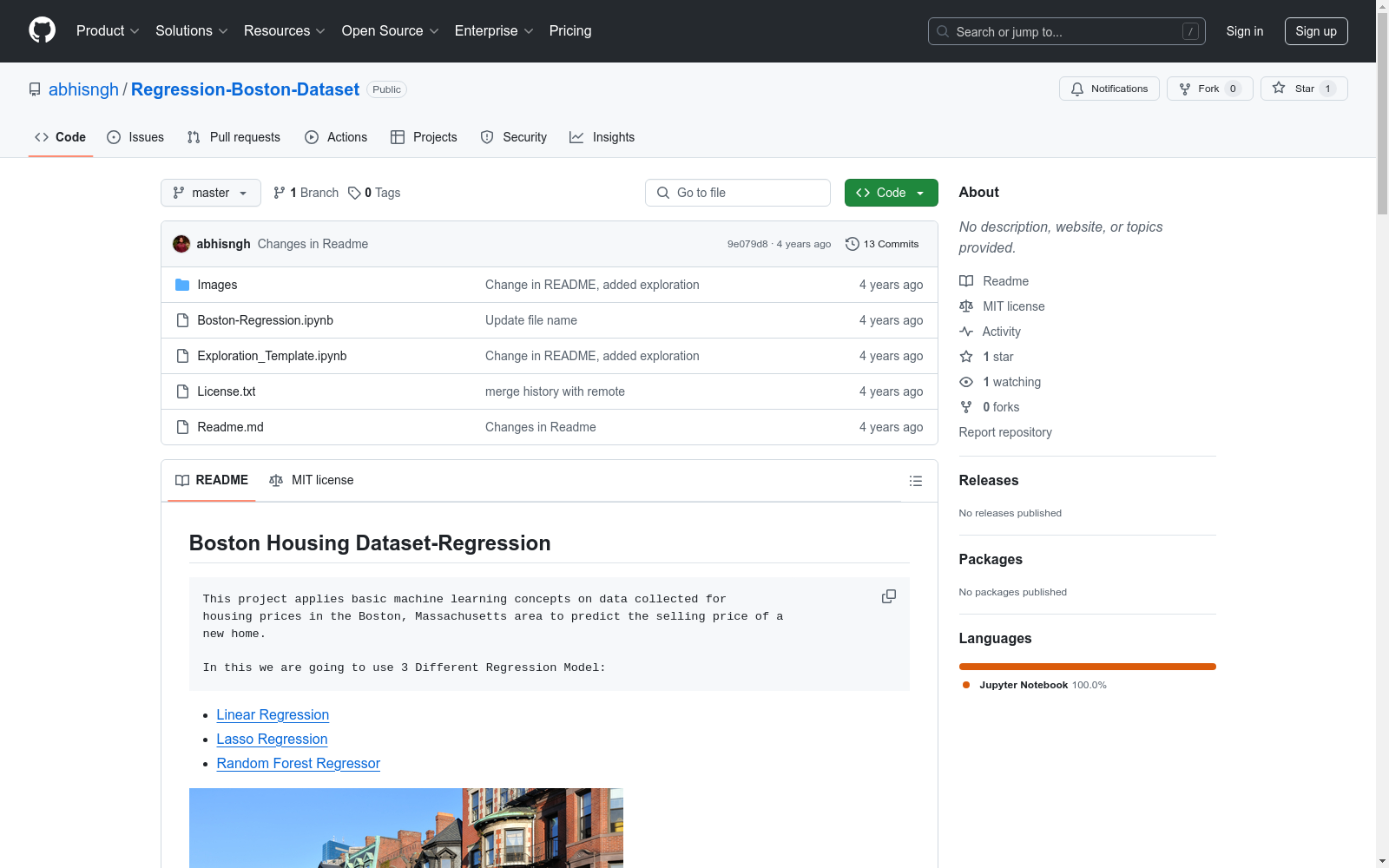
Task: Switch to the Security tab
Action: (x=514, y=137)
